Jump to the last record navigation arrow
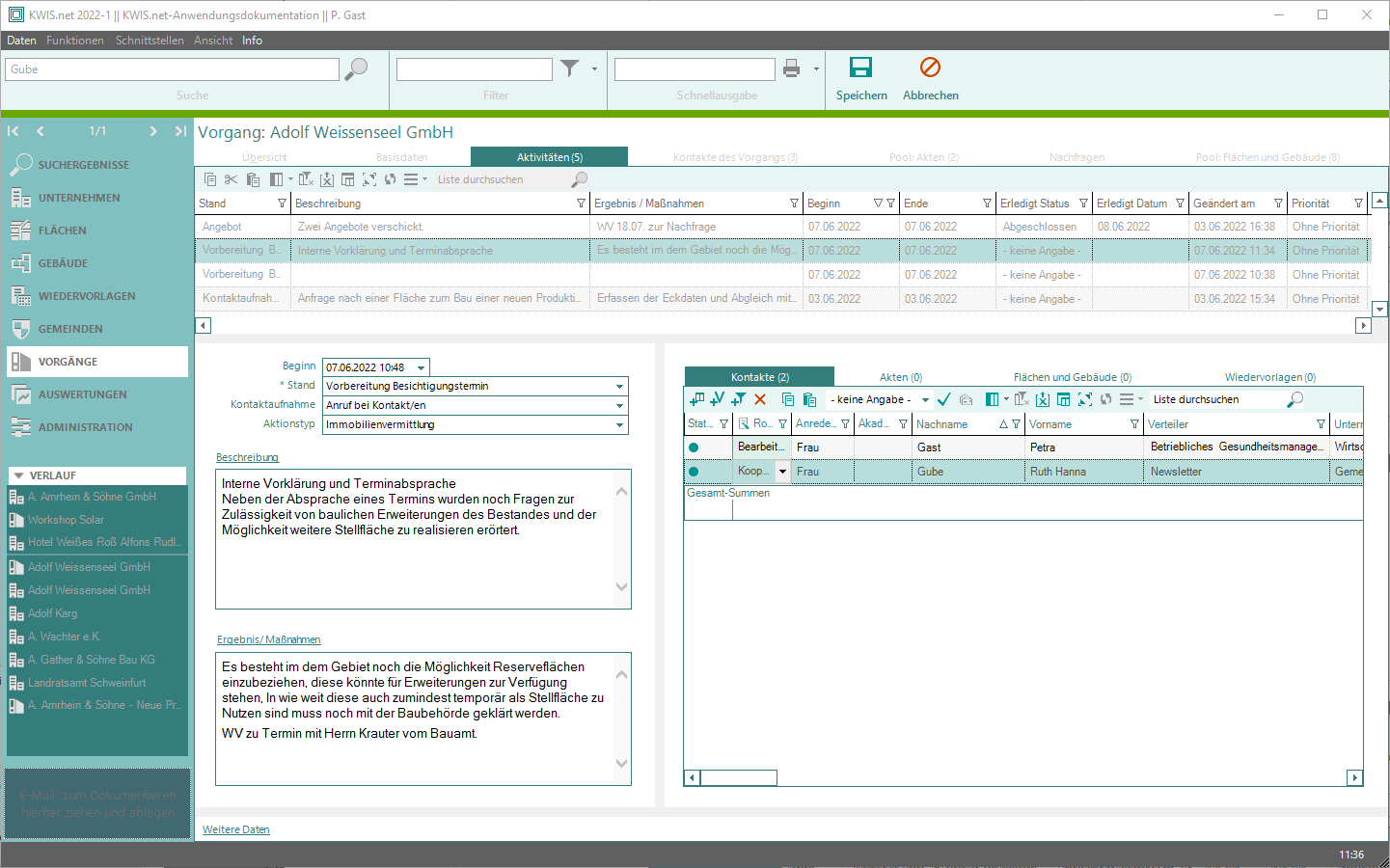The height and width of the screenshot is (868, 1390). click(180, 131)
